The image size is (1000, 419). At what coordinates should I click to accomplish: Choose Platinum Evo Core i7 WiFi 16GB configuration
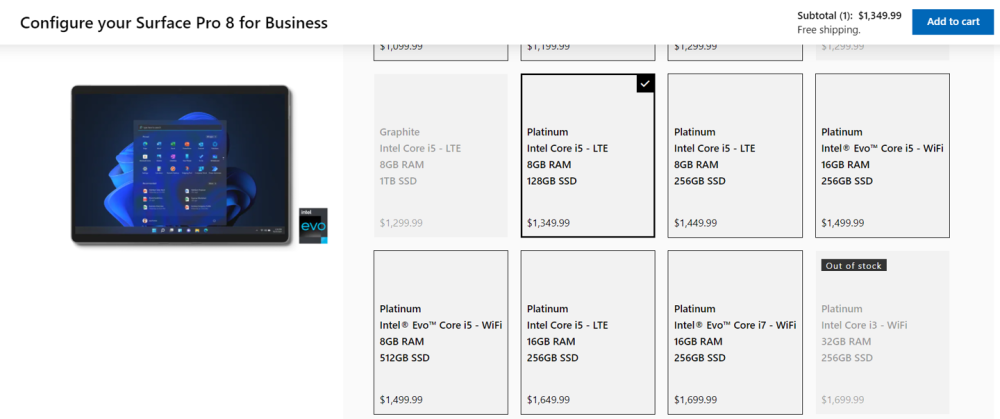pyautogui.click(x=735, y=332)
